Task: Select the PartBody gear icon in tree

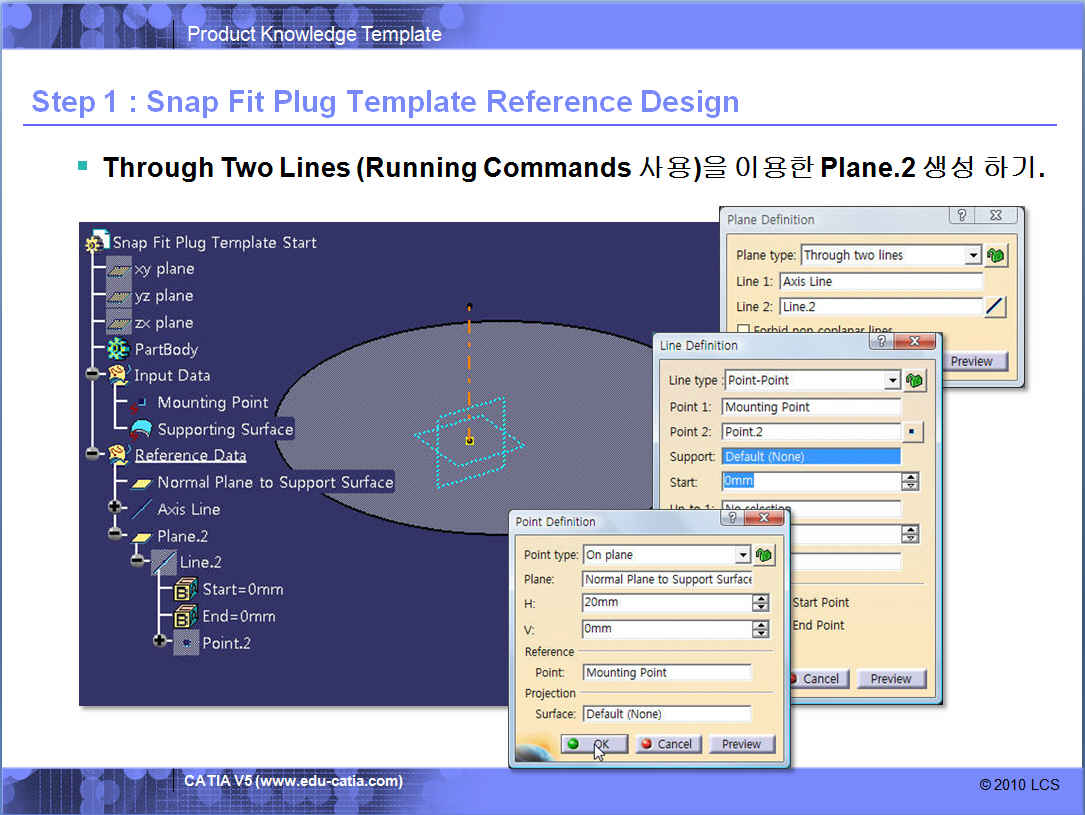Action: 119,350
